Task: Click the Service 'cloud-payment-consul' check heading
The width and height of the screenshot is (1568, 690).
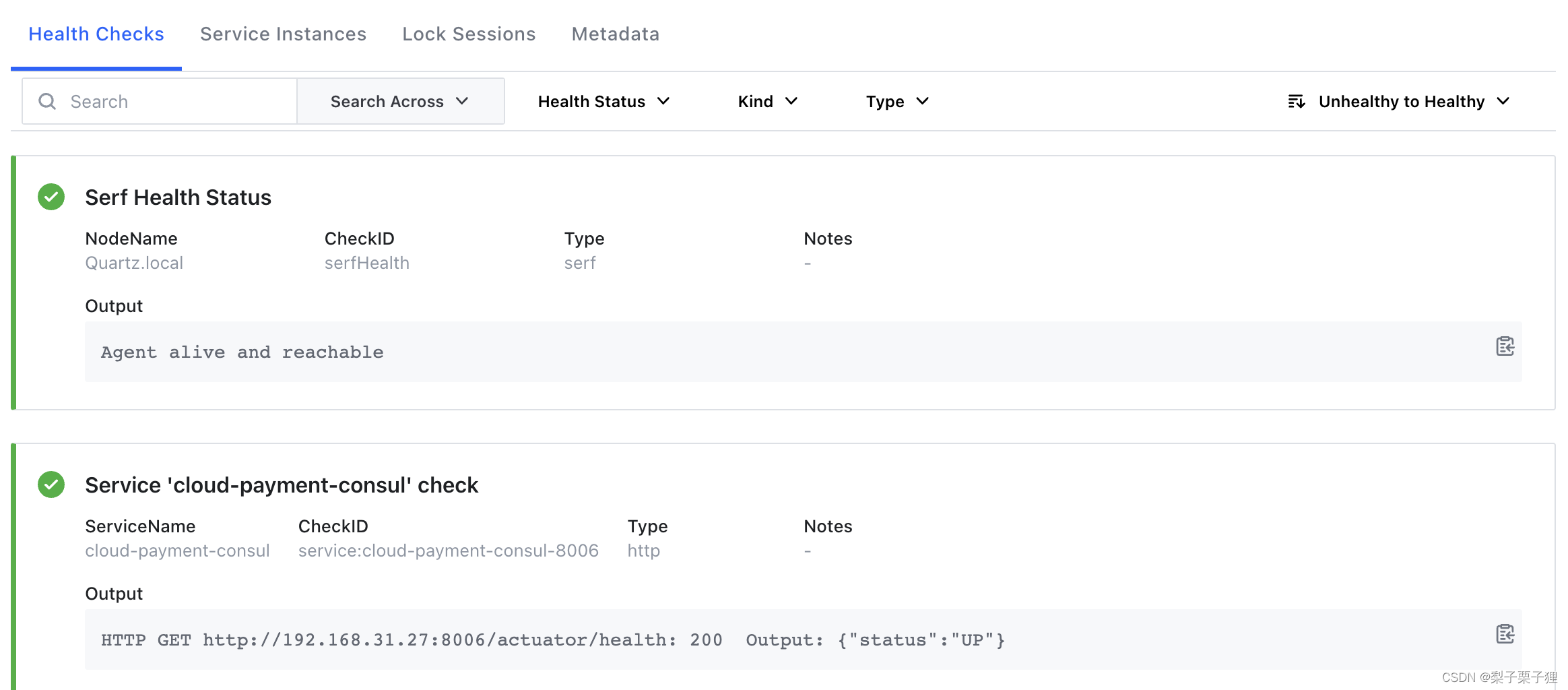Action: click(282, 485)
